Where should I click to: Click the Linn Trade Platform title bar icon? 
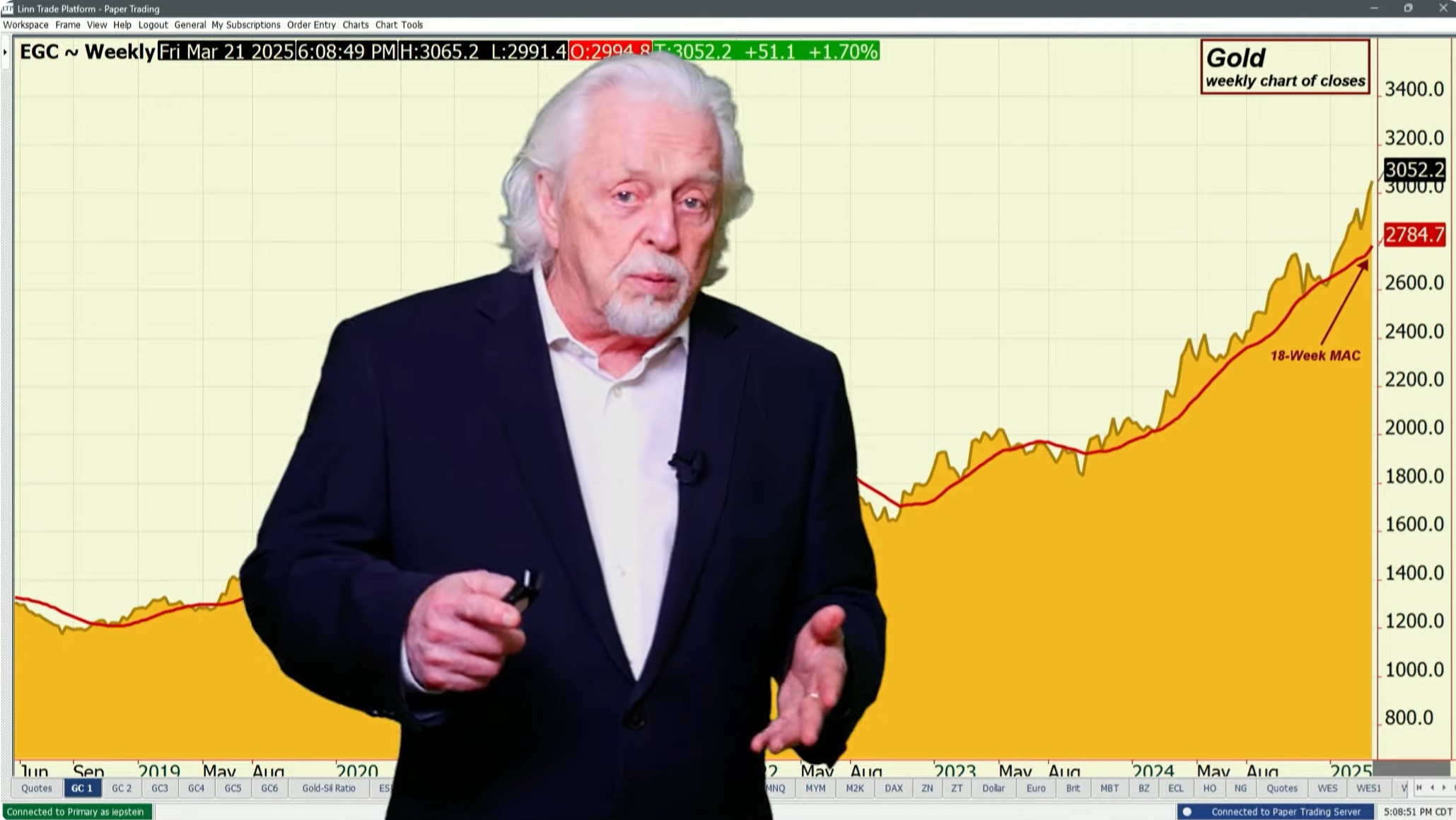coord(7,8)
